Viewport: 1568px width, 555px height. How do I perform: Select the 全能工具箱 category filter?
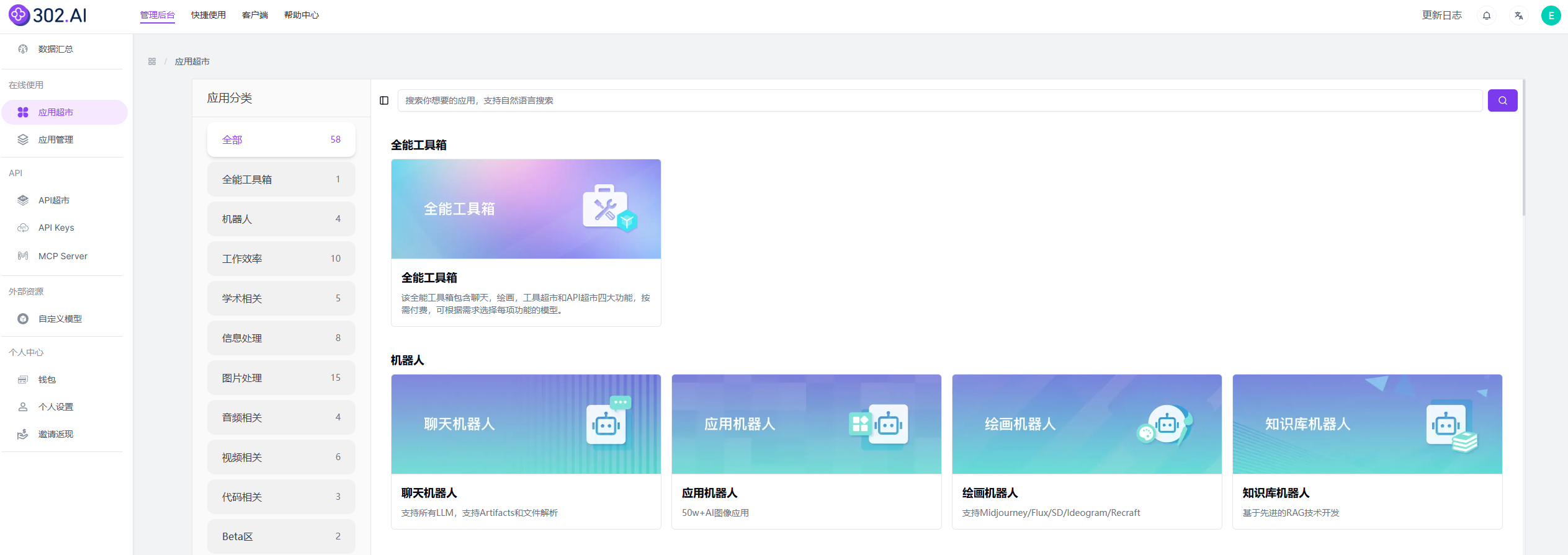click(281, 179)
